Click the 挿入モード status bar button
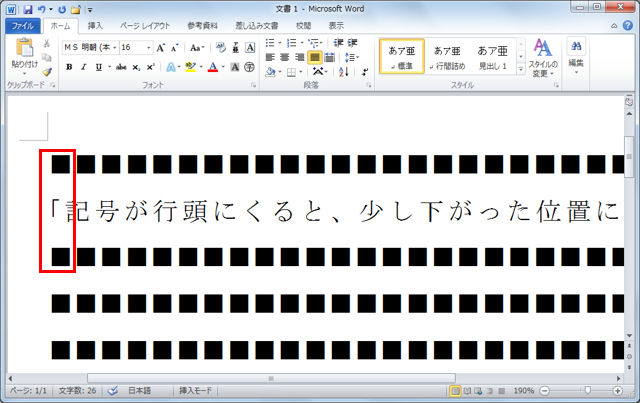The width and height of the screenshot is (640, 403). 196,391
